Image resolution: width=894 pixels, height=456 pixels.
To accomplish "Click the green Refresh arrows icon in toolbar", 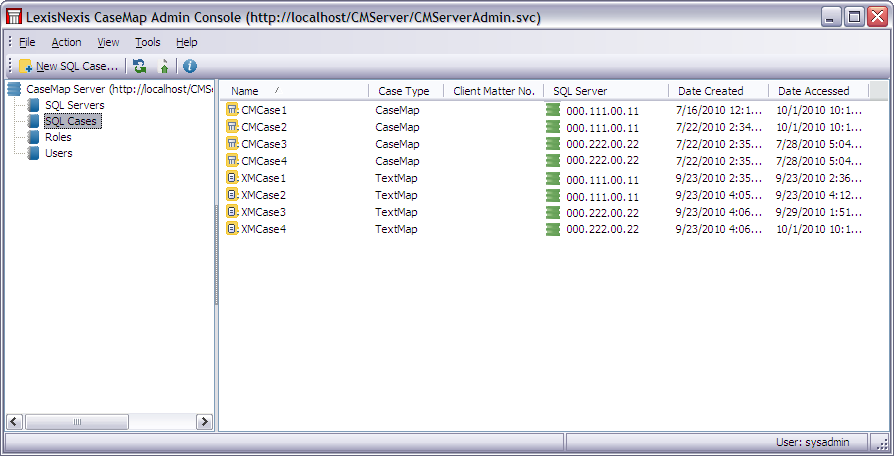I will click(139, 66).
